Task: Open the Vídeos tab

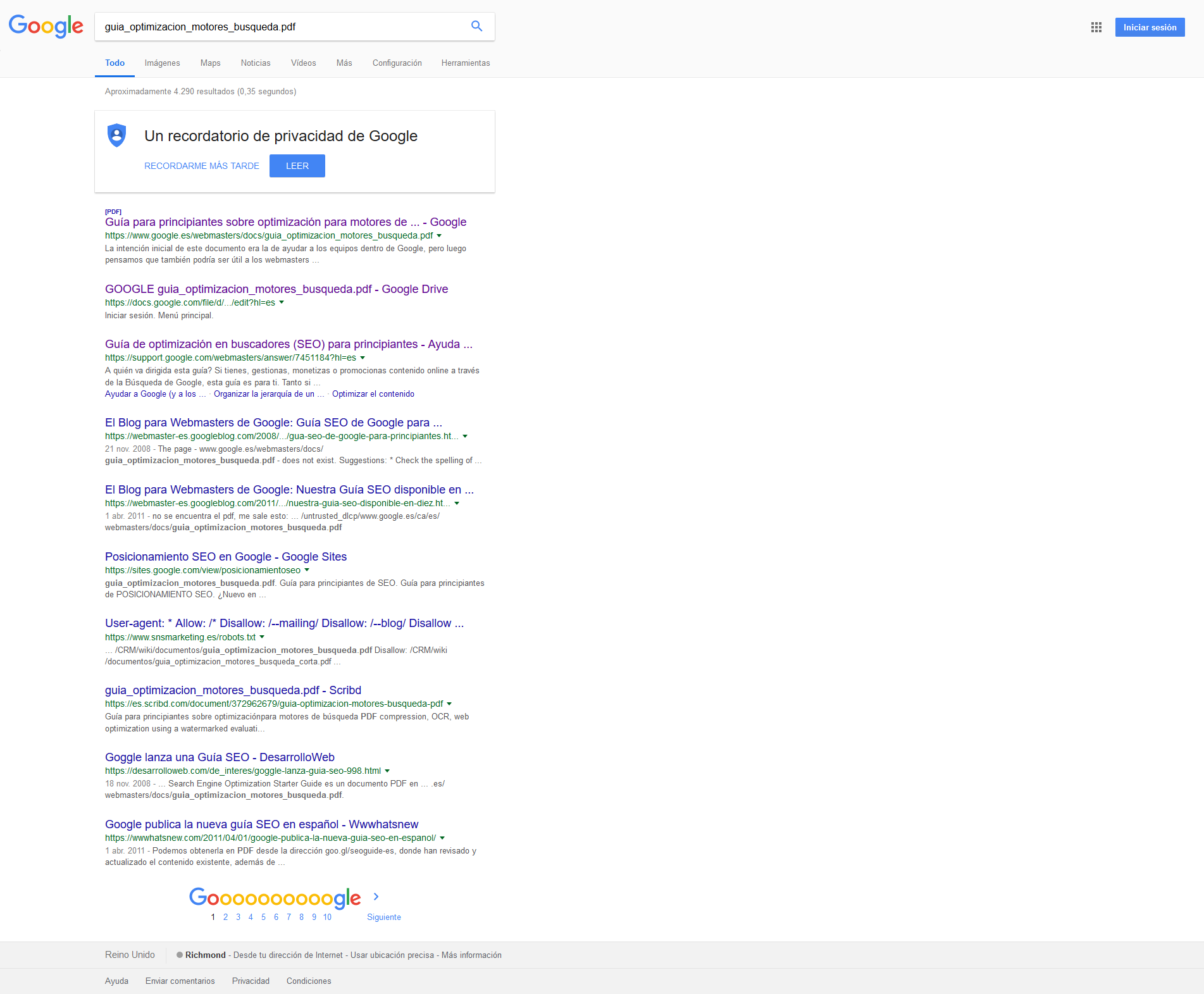Action: pyautogui.click(x=304, y=63)
